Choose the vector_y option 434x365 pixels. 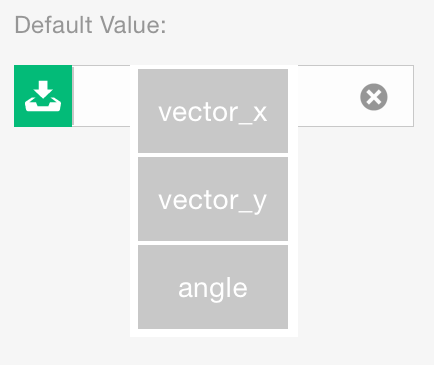click(213, 199)
